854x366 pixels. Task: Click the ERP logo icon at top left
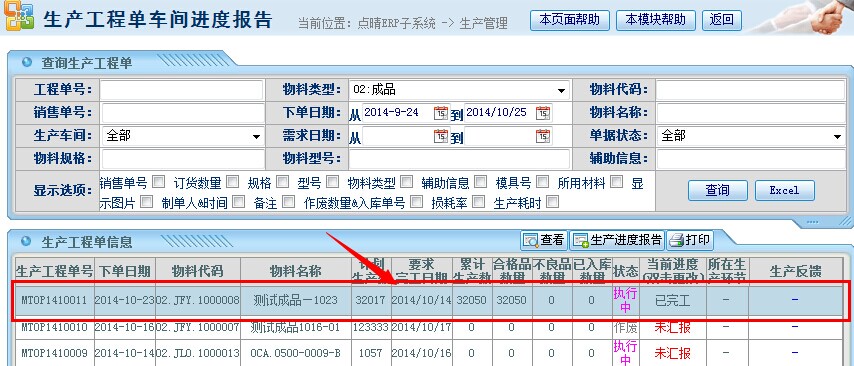point(19,16)
